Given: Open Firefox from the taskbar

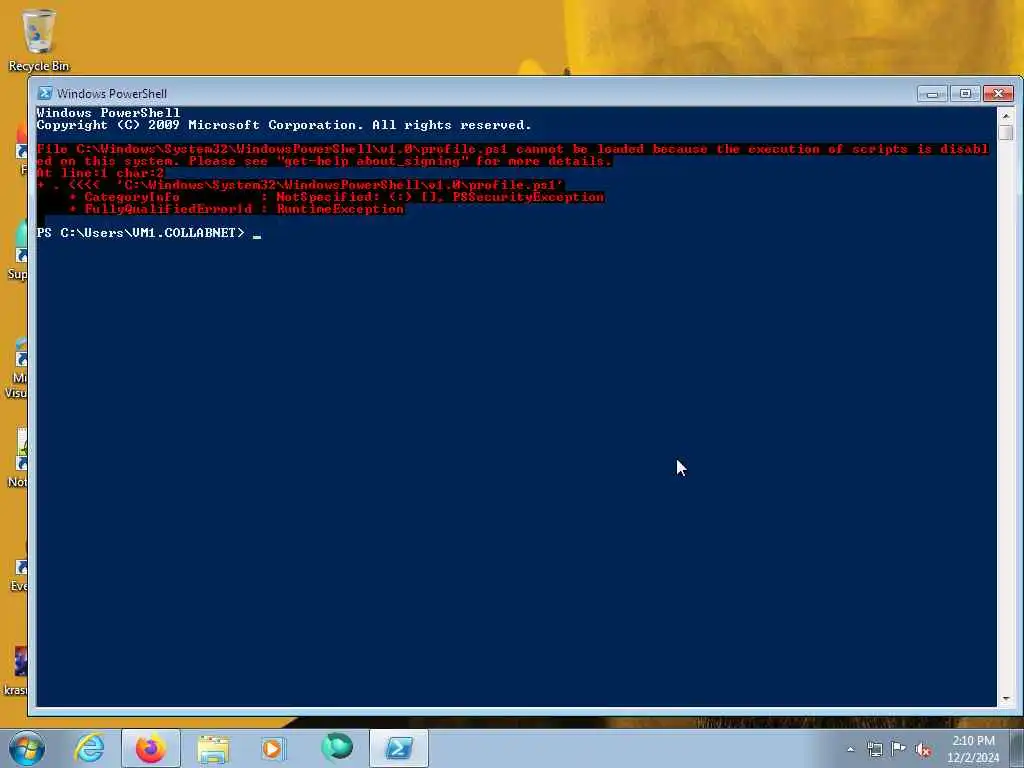Looking at the screenshot, I should click(151, 748).
